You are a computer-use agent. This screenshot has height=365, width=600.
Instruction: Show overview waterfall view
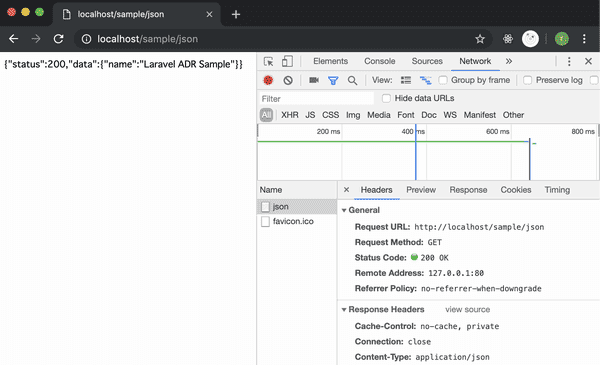point(425,80)
